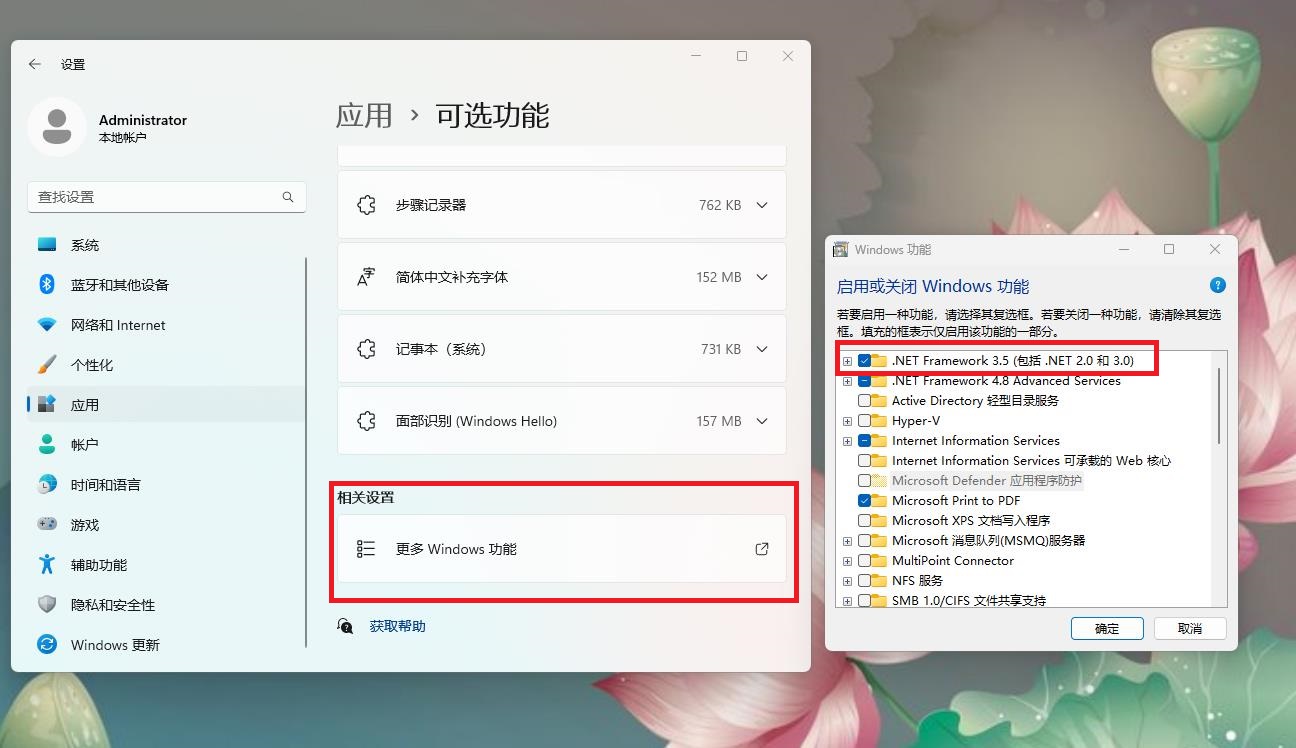This screenshot has width=1296, height=748.
Task: Expand the NFS 服务 tree node
Action: (x=847, y=581)
